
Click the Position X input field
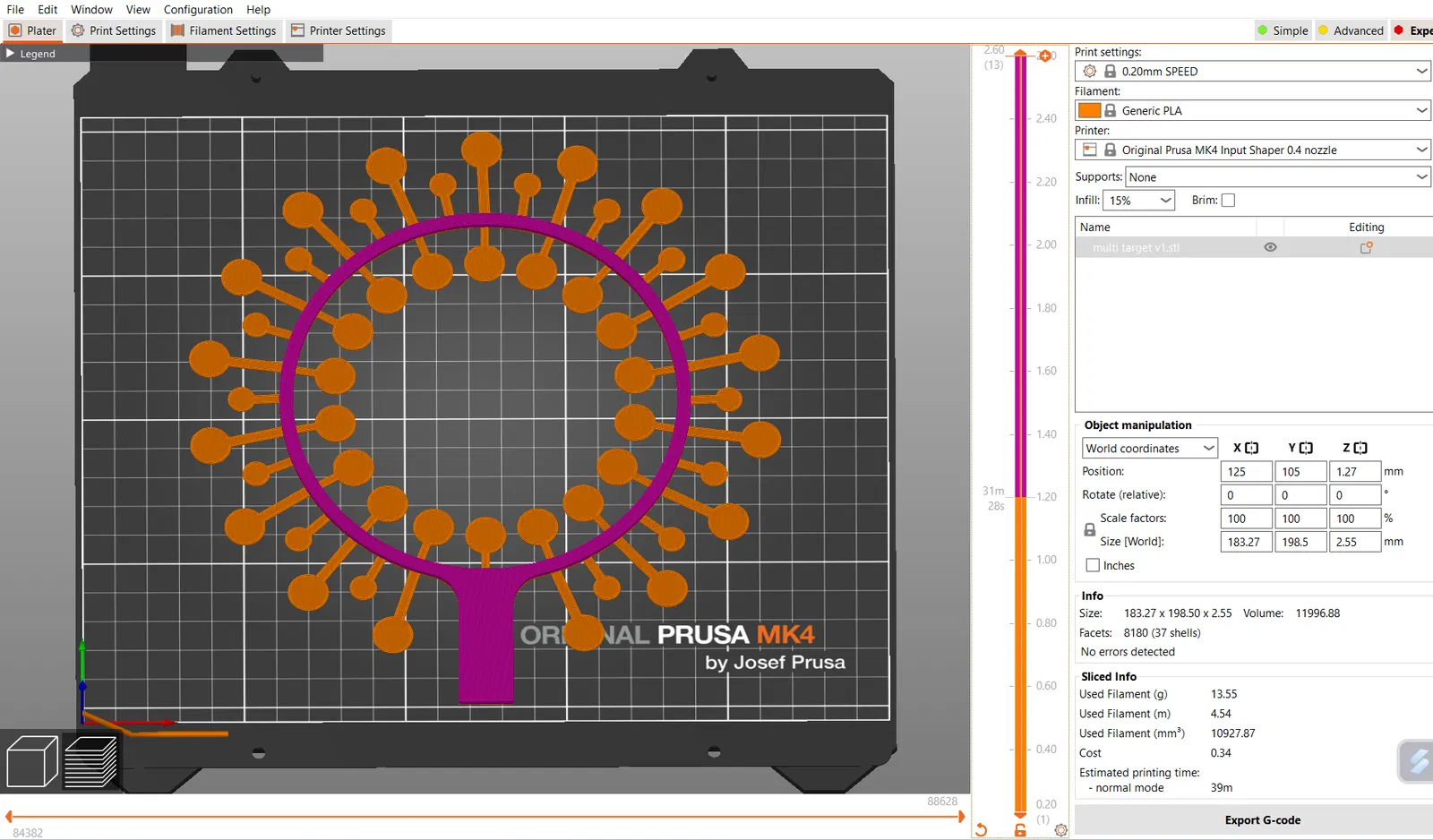(x=1245, y=472)
